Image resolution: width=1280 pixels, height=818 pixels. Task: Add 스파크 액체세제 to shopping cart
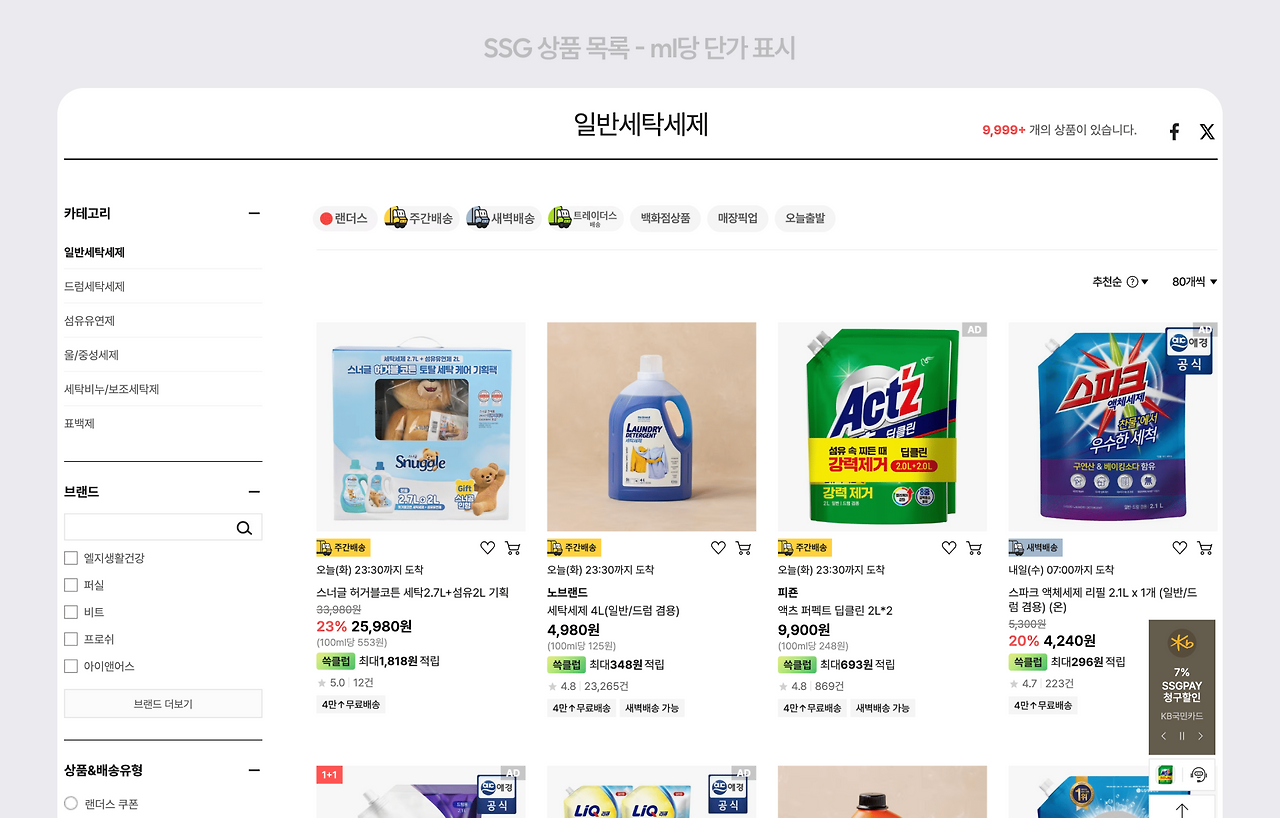coord(1205,548)
